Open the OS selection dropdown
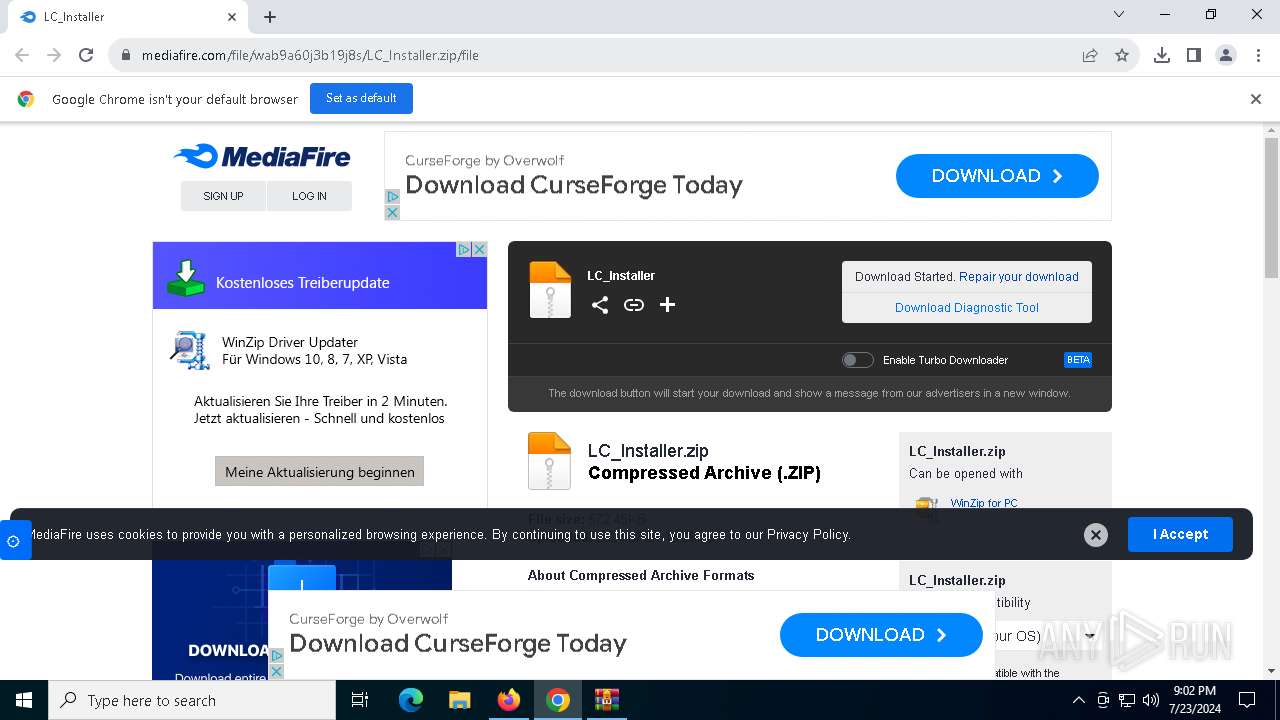This screenshot has width=1280, height=720. (1045, 635)
